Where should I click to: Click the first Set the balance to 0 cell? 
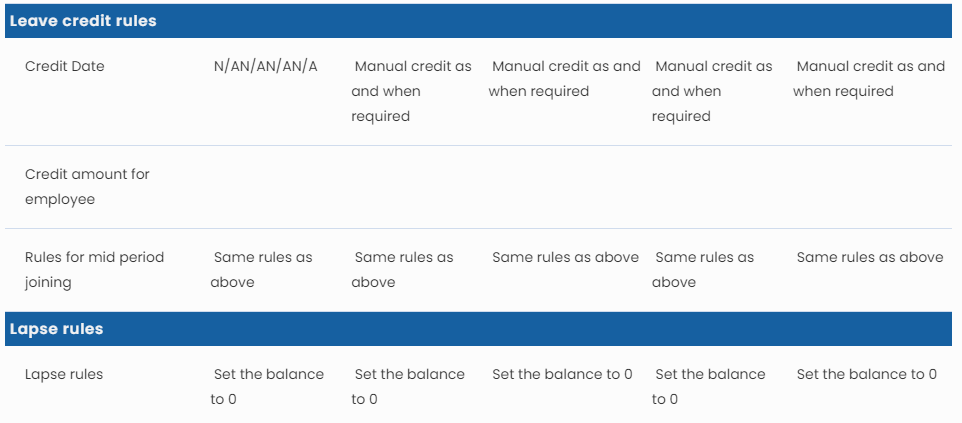(268, 387)
